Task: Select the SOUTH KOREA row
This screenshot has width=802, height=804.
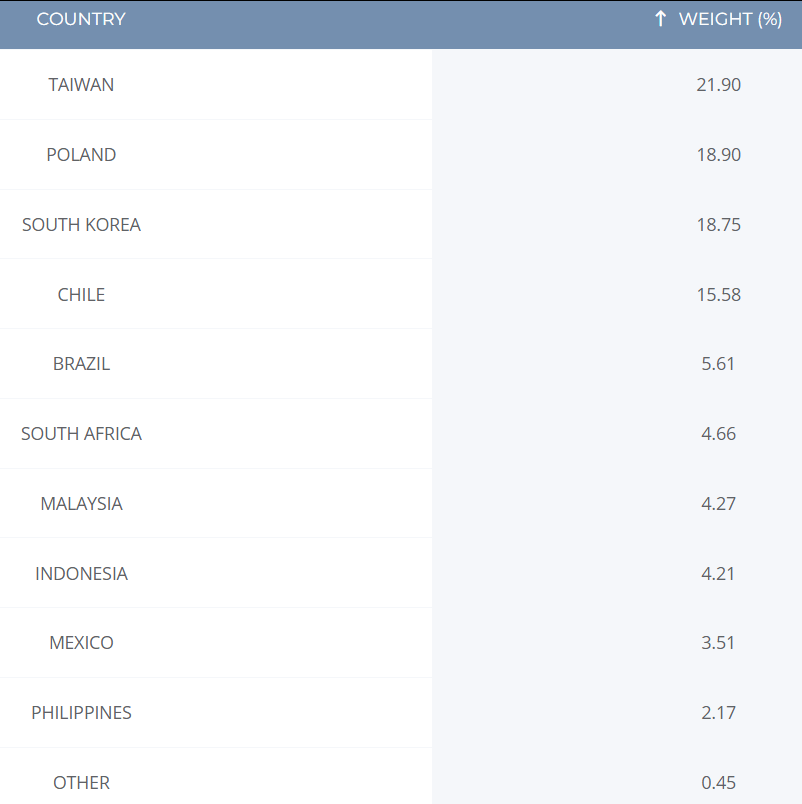Action: (81, 224)
